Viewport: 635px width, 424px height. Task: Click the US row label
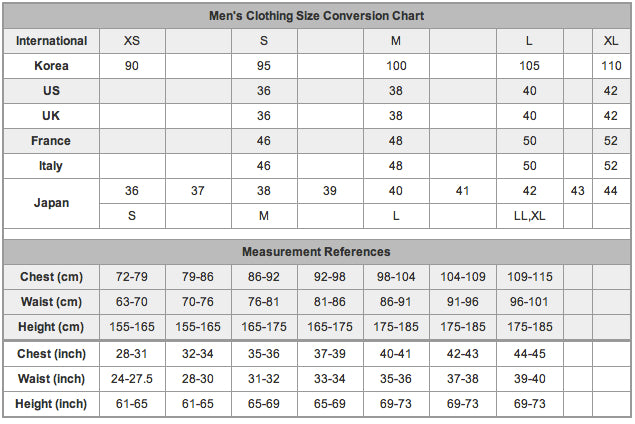[x=51, y=91]
